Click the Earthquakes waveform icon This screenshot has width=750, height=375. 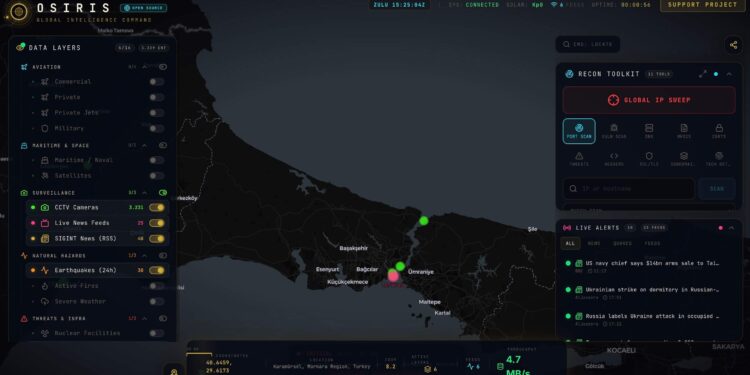44,270
